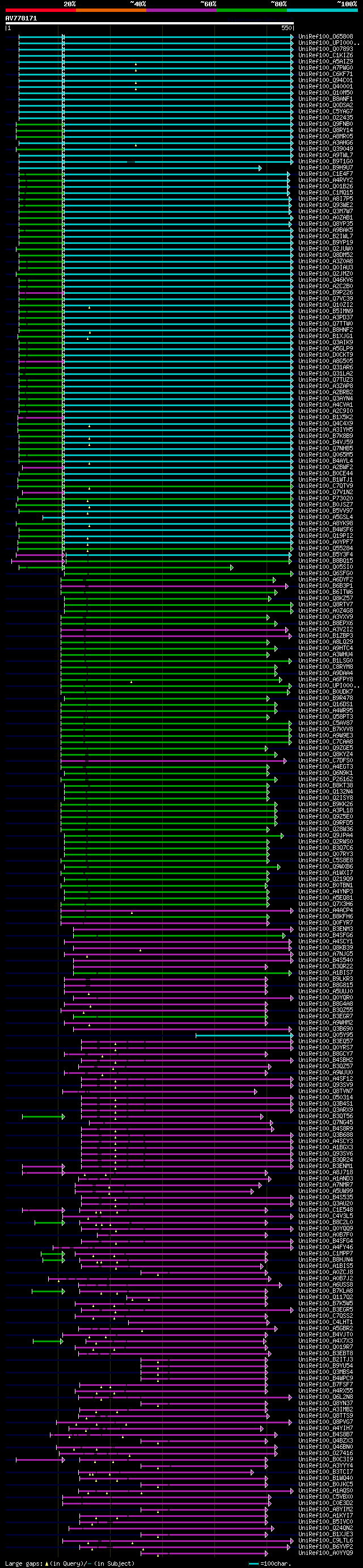Click the red ~20% identity legend bar
The image size is (363, 1568).
point(41,10)
